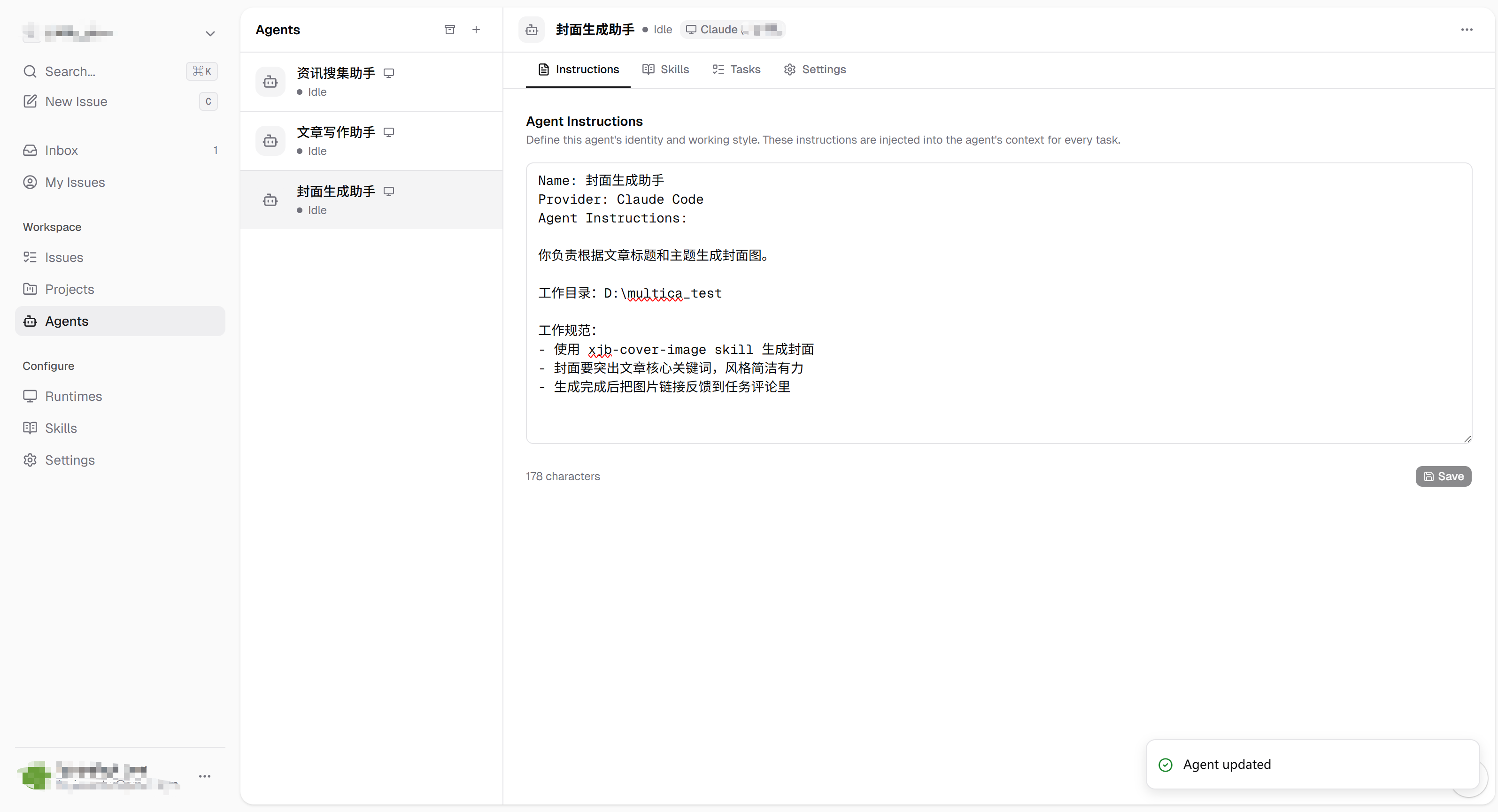Click the 'Configure' section label
The height and width of the screenshot is (812, 1498).
[49, 366]
